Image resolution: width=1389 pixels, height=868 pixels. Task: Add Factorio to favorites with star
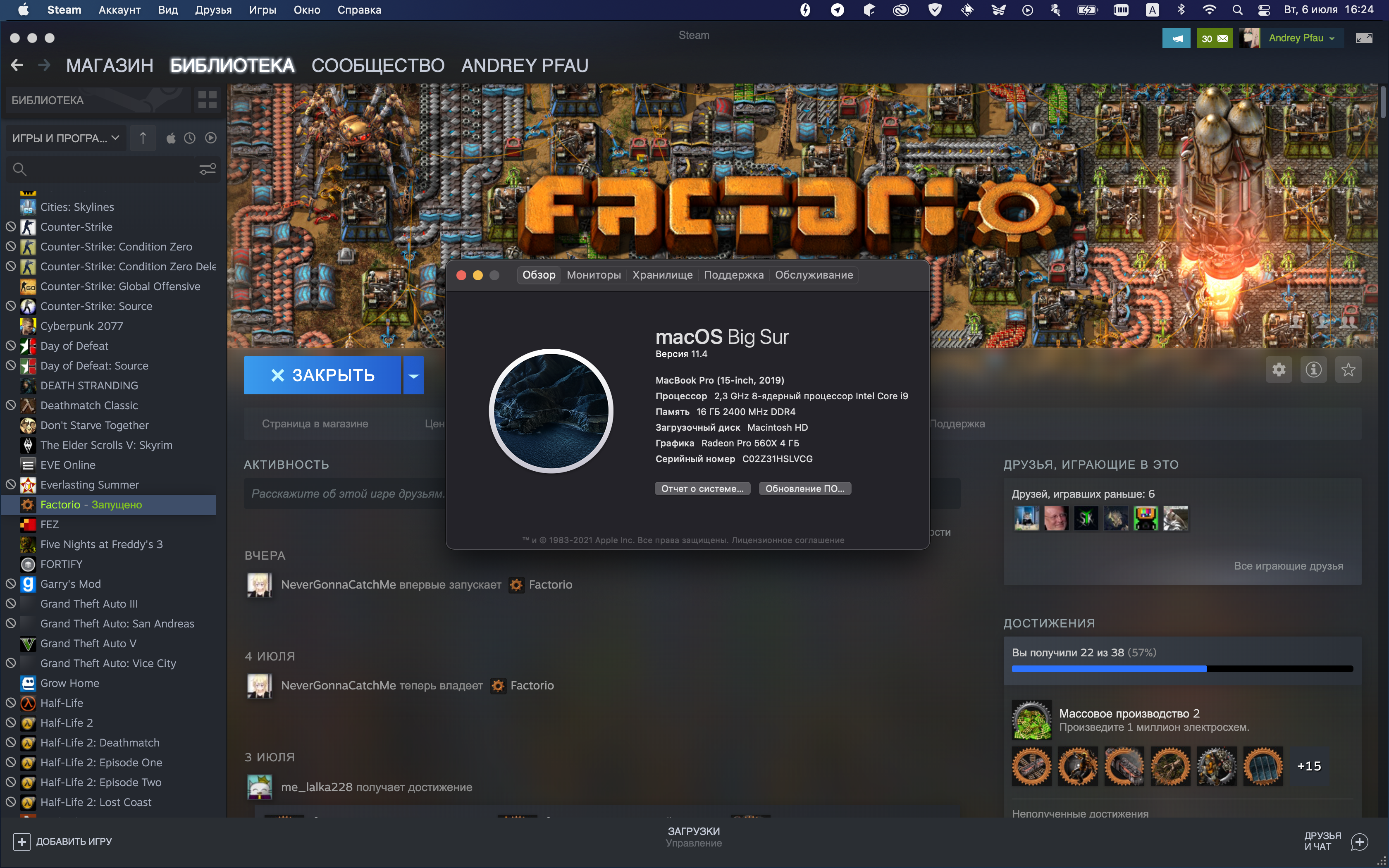point(1348,369)
